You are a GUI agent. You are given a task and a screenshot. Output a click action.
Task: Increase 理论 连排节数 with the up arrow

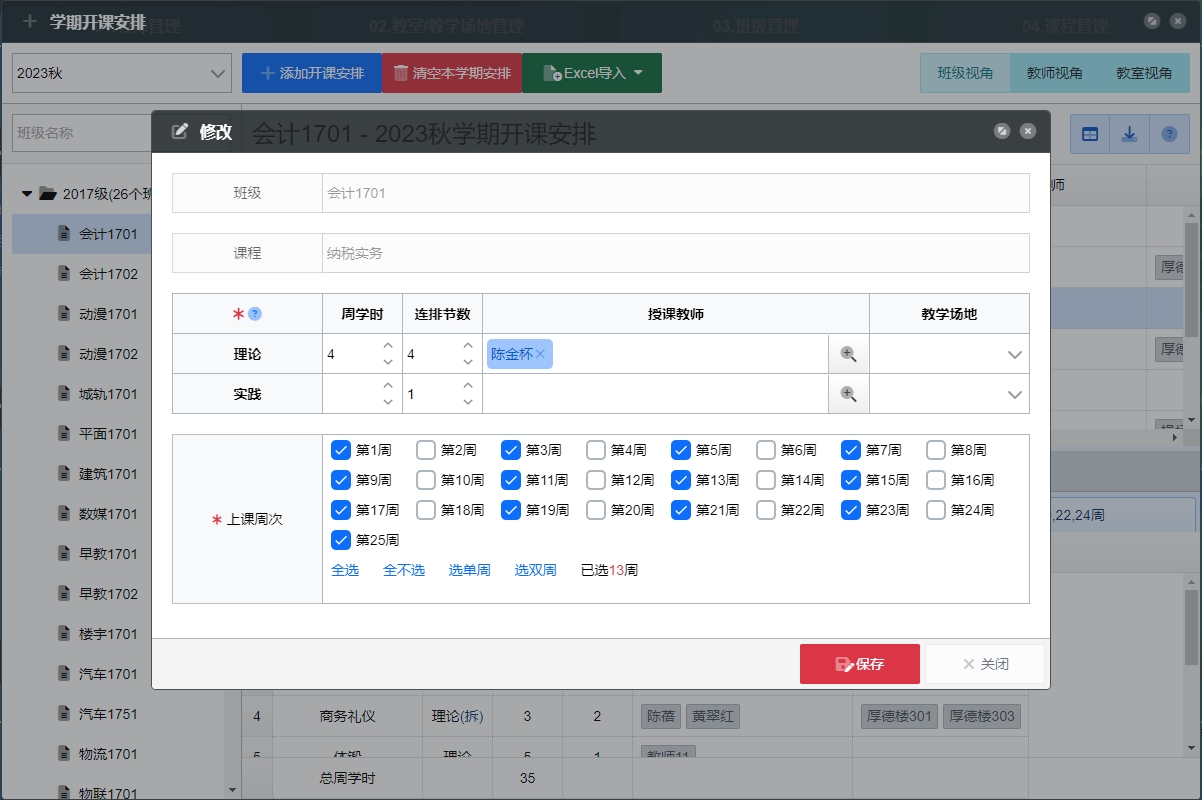[x=469, y=346]
